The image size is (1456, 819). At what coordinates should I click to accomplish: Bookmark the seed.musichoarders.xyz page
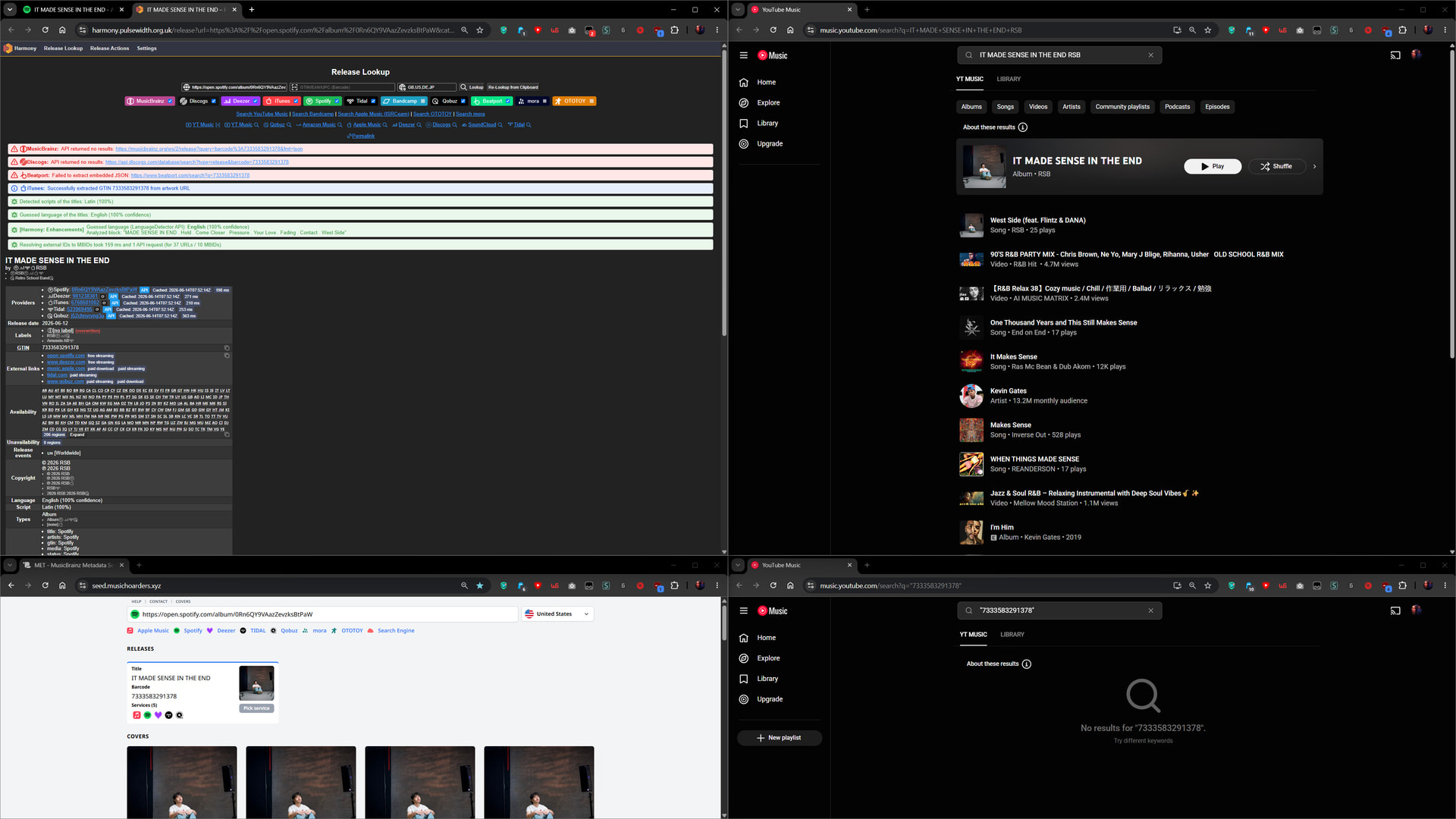479,586
